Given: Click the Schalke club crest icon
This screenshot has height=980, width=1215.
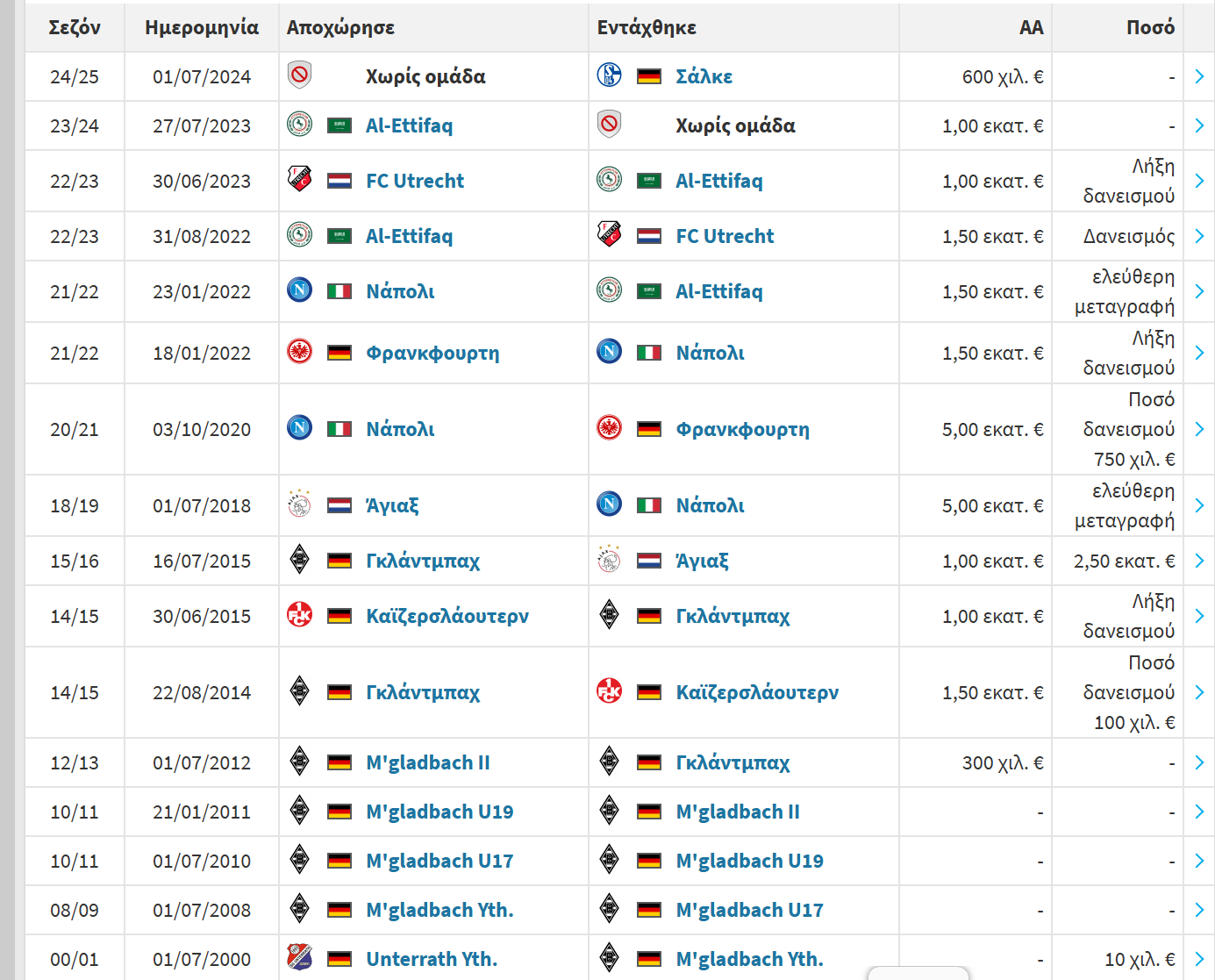Looking at the screenshot, I should (x=609, y=75).
